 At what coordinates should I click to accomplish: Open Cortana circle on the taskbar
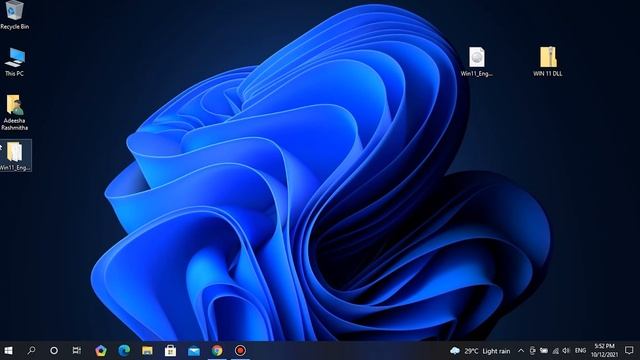point(54,351)
